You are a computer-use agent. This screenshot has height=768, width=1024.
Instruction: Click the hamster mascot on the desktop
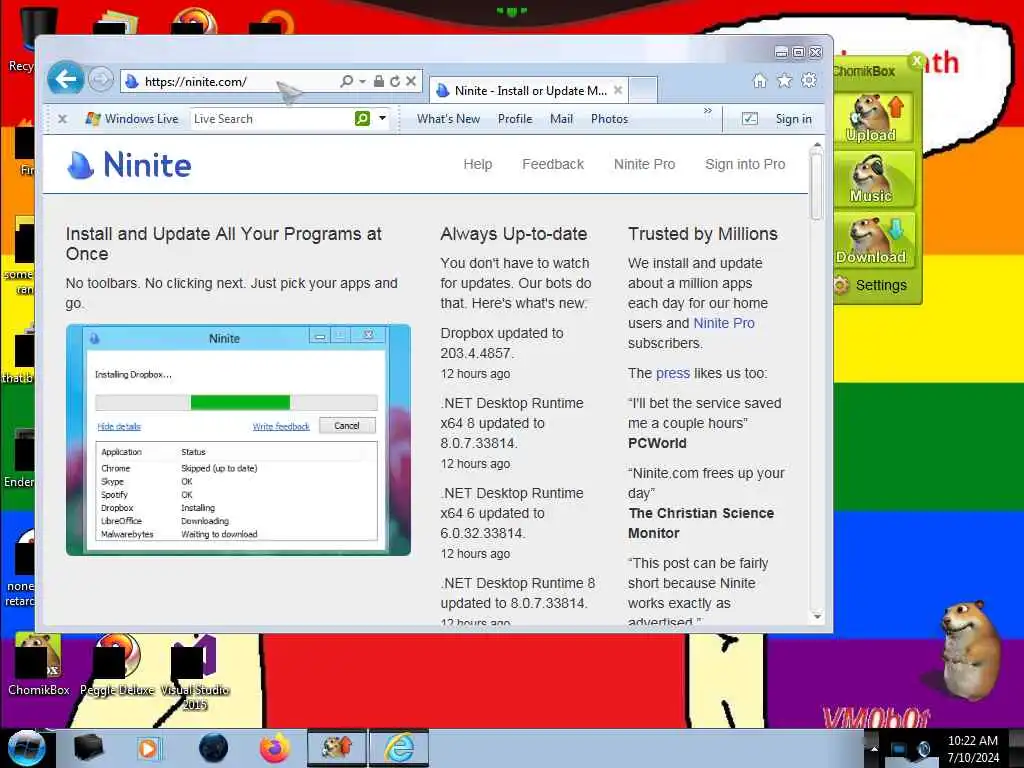click(x=971, y=650)
